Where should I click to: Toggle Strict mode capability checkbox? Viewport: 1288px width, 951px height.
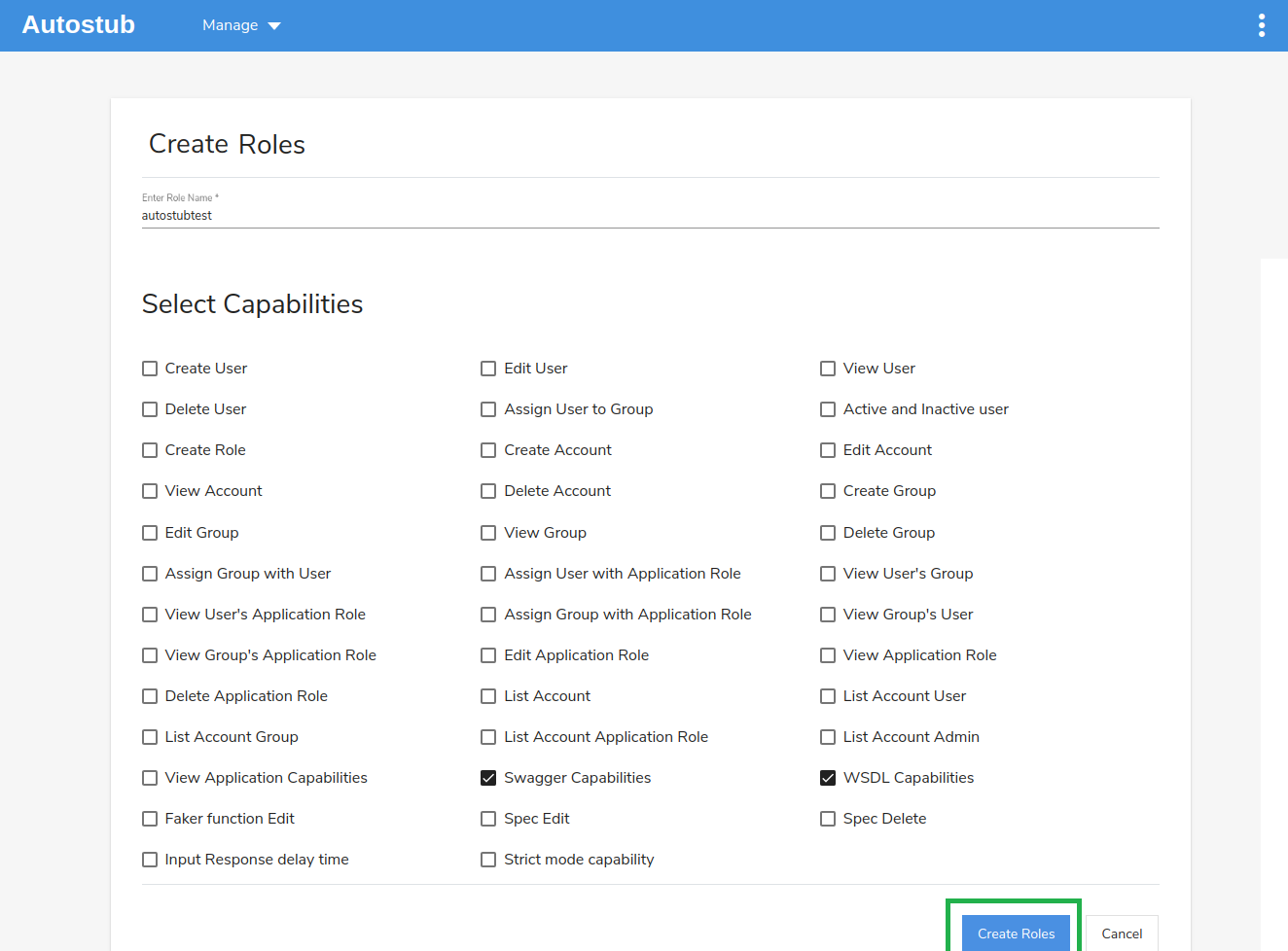tap(488, 860)
